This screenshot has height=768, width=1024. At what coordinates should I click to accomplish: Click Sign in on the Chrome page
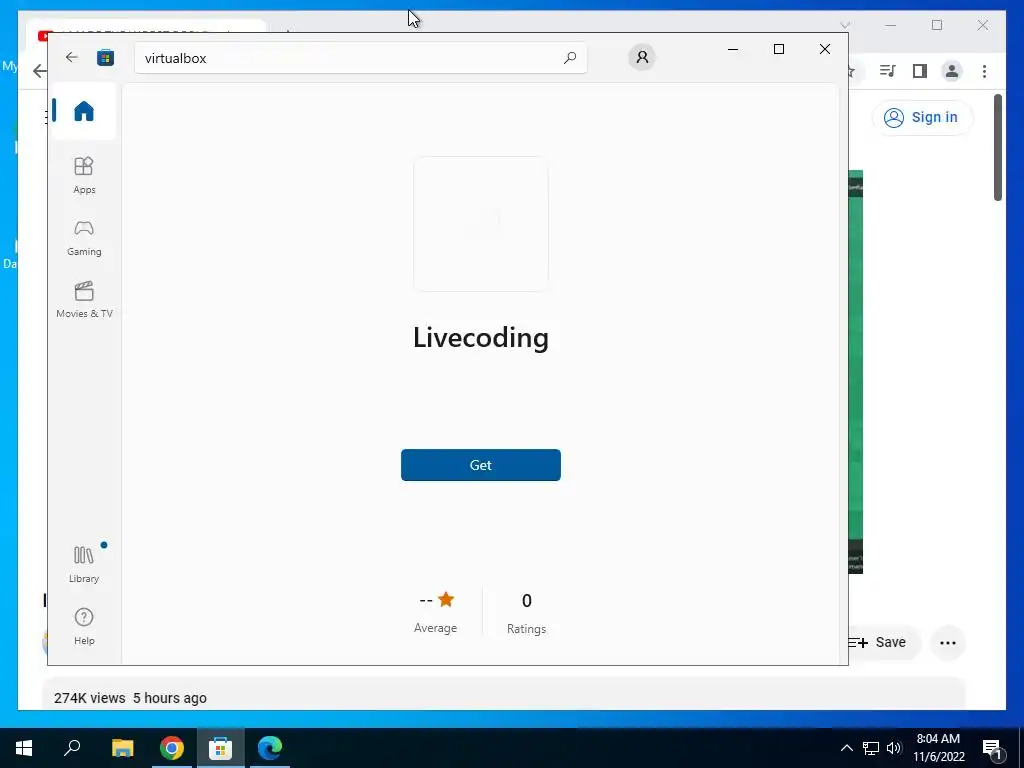click(x=922, y=118)
